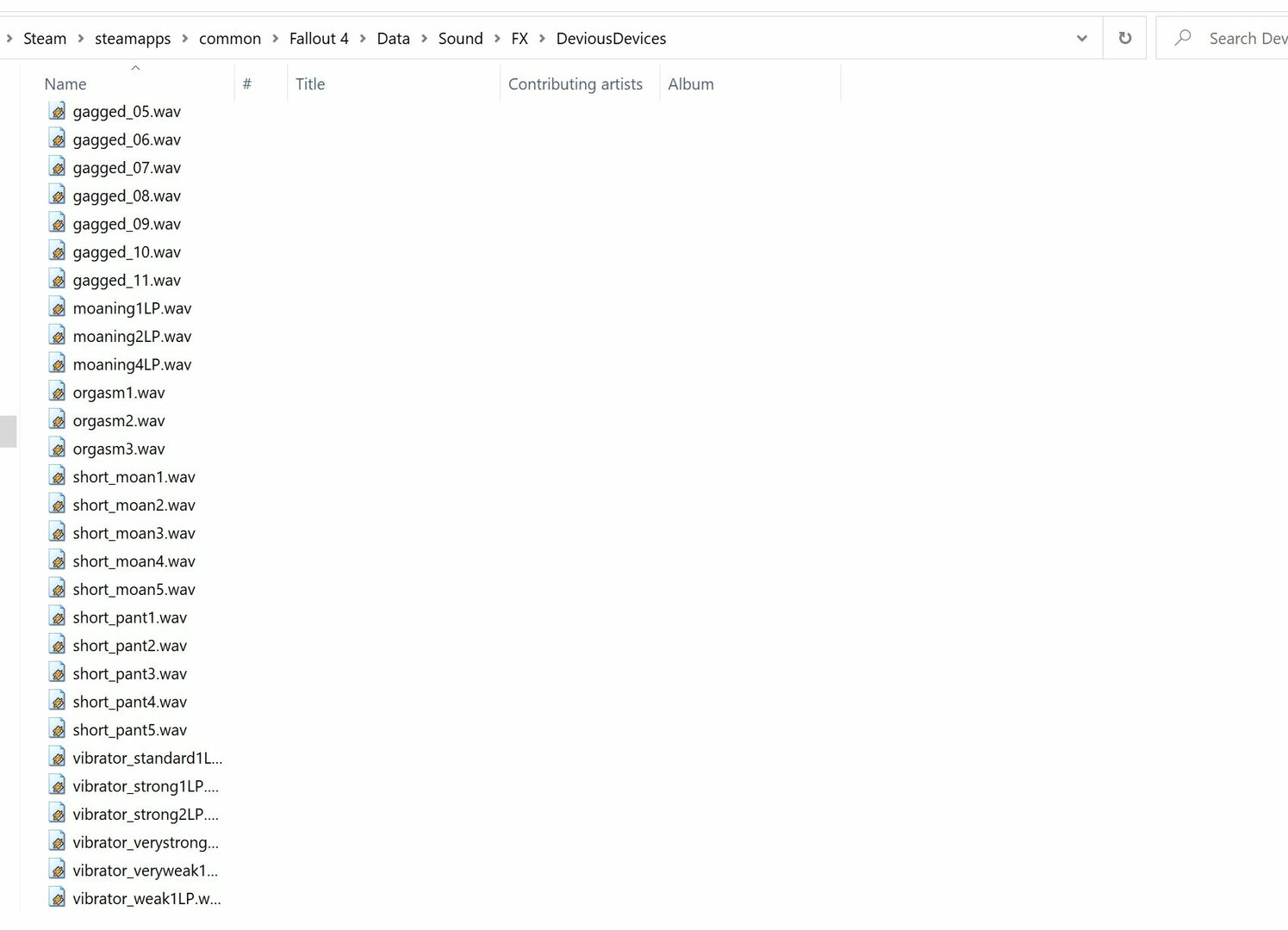1288x930 pixels.
Task: Navigate to the steamapps breadcrumb folder
Action: click(x=133, y=39)
